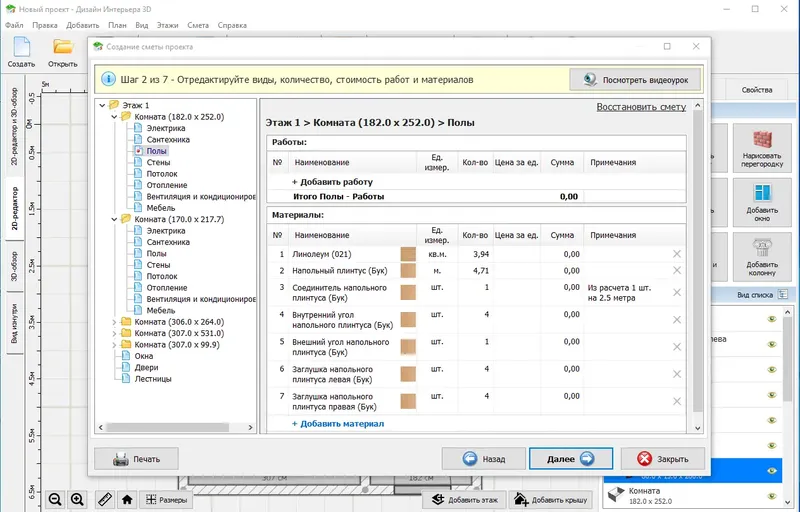Click the Добавить крышу button
The width and height of the screenshot is (800, 512).
tap(551, 500)
